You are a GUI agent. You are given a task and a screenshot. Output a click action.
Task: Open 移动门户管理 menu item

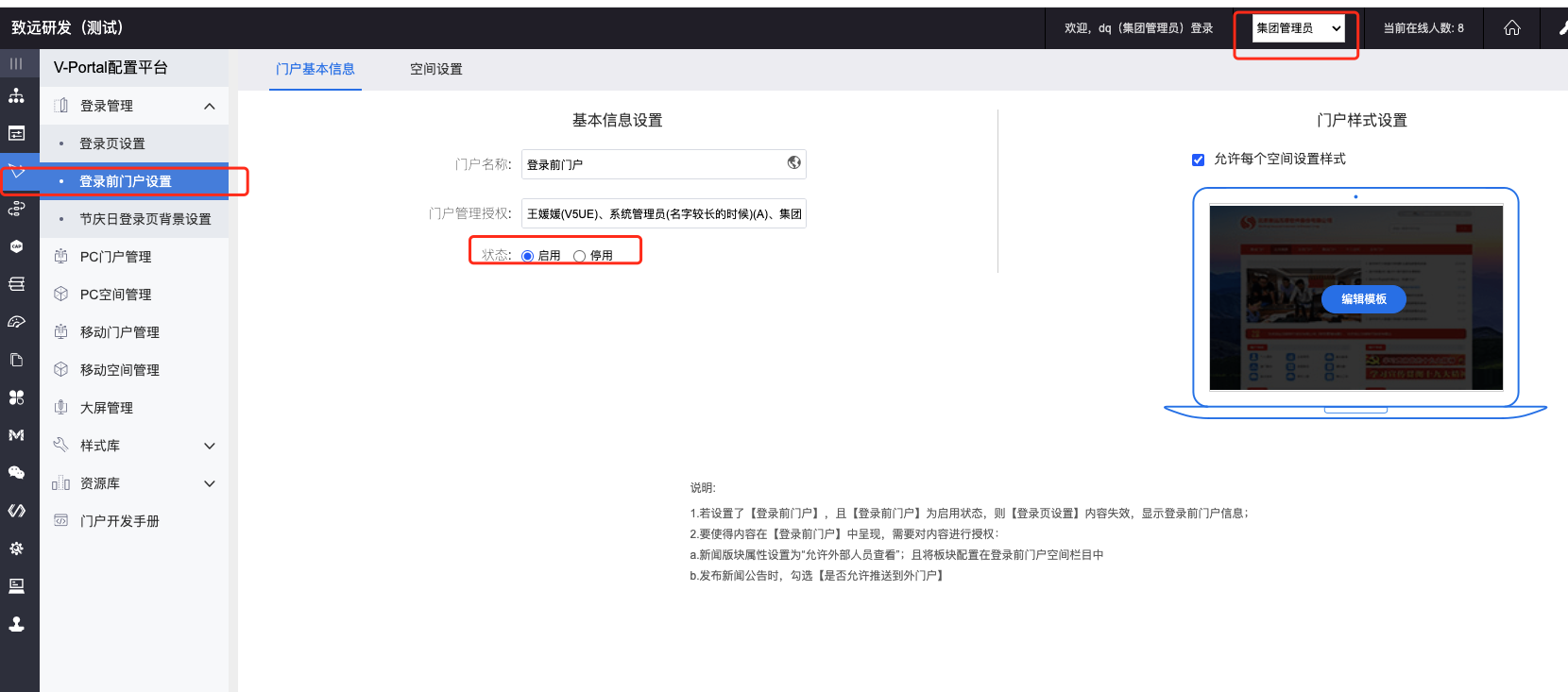click(x=134, y=332)
